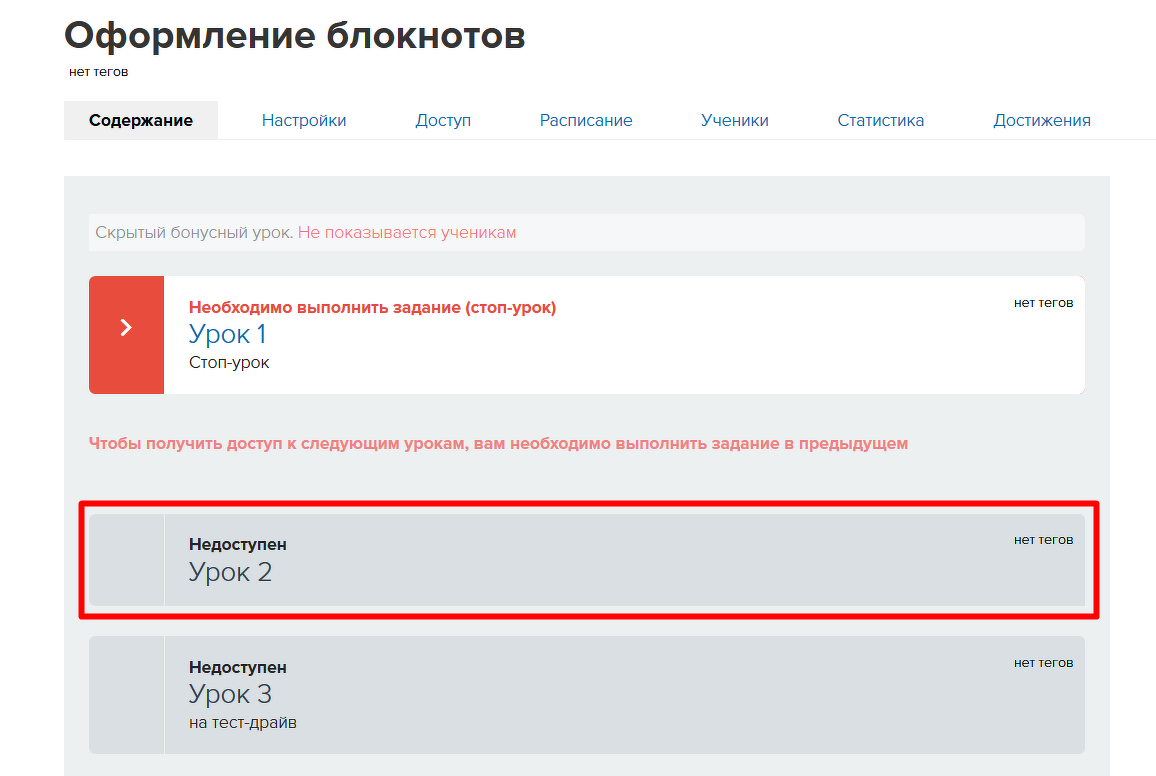Click the 'Чтобы получить доступ к следующим урокам' notice
The height and width of the screenshot is (776, 1156).
point(498,444)
